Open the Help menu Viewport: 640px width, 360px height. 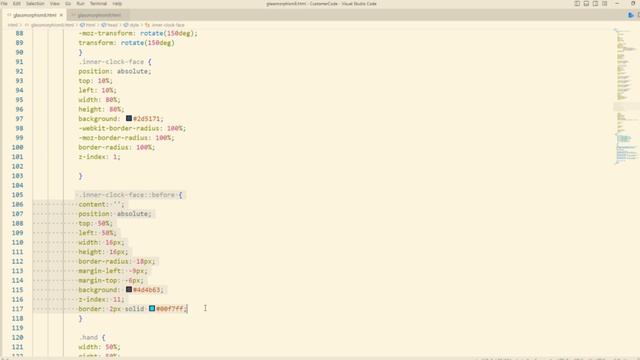(117, 4)
